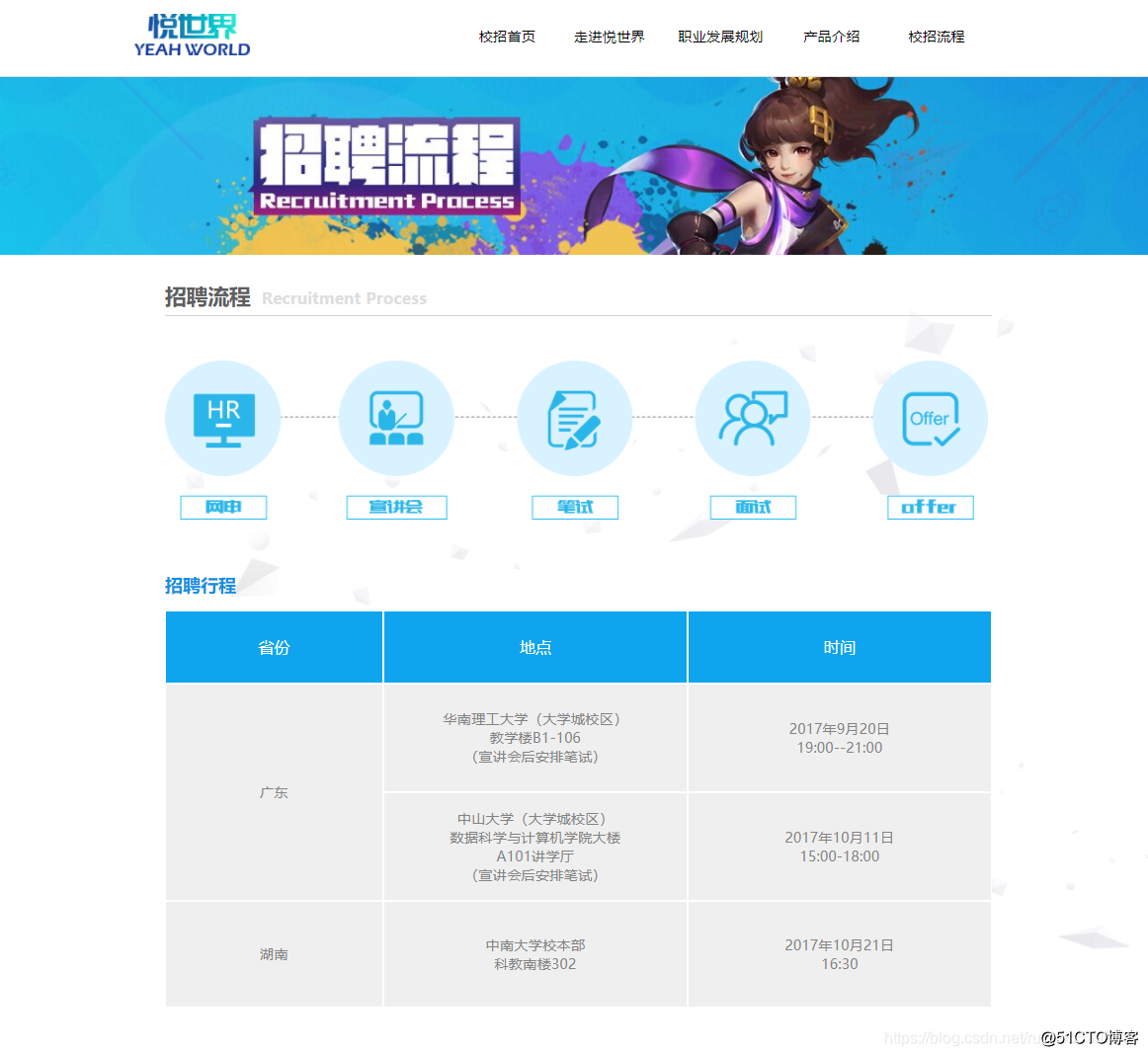
Task: Click the written test pencil icon
Action: (575, 419)
